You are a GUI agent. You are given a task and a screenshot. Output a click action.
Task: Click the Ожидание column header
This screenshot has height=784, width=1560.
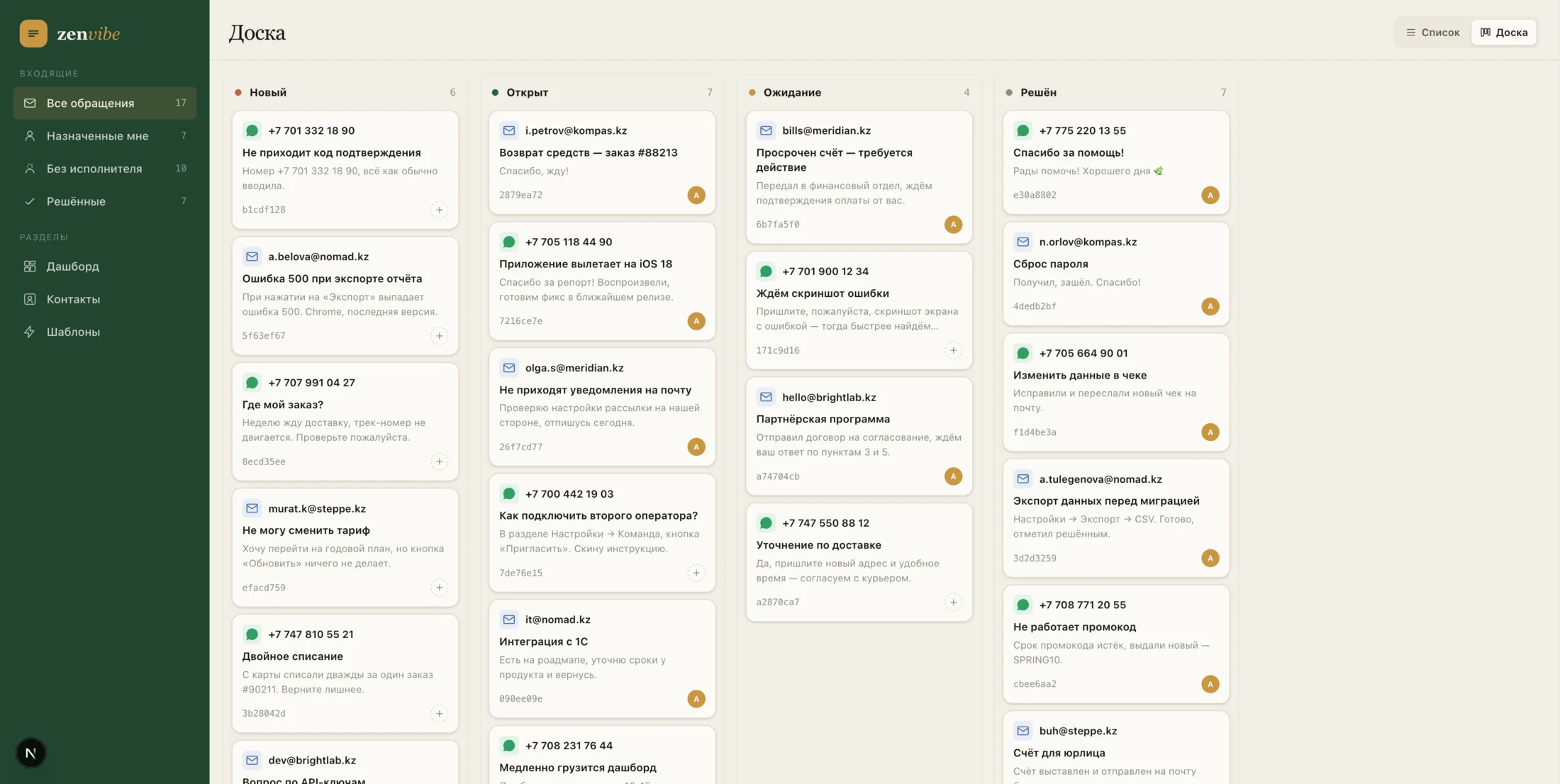point(859,92)
